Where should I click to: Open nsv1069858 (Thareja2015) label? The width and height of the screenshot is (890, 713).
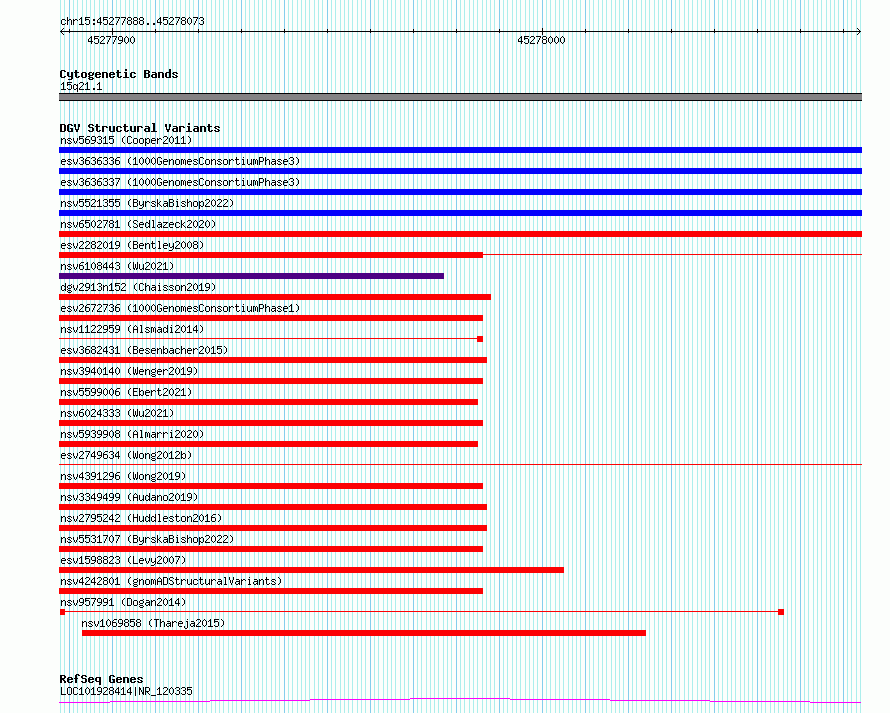(153, 623)
